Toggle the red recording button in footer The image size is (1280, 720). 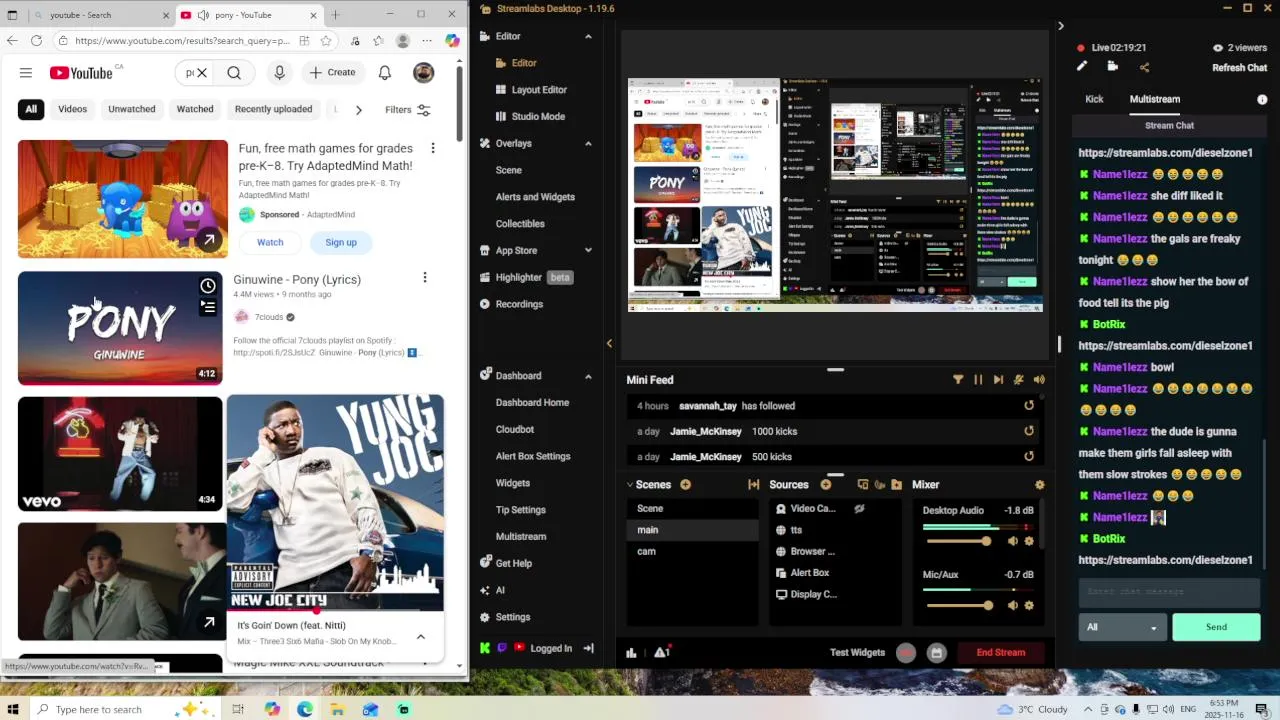906,653
